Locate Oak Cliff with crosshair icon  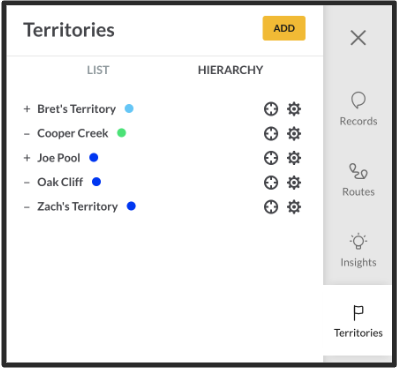coord(271,183)
